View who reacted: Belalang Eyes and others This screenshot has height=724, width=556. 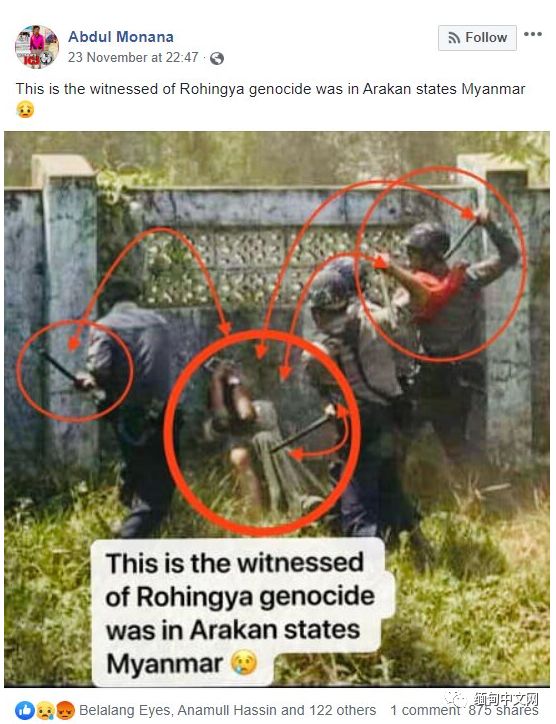(x=227, y=710)
